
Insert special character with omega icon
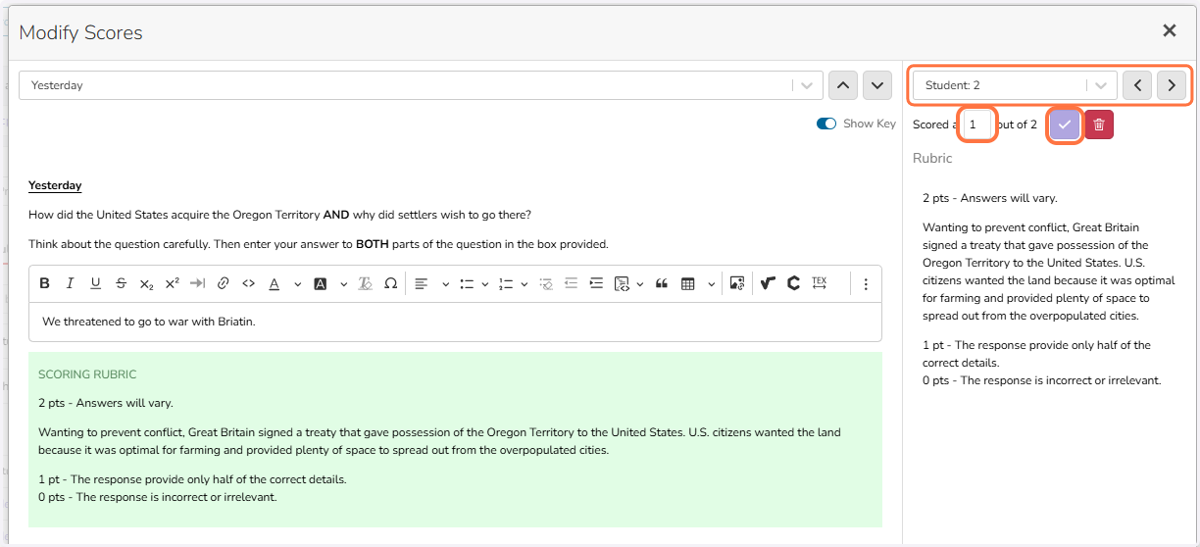[x=391, y=284]
